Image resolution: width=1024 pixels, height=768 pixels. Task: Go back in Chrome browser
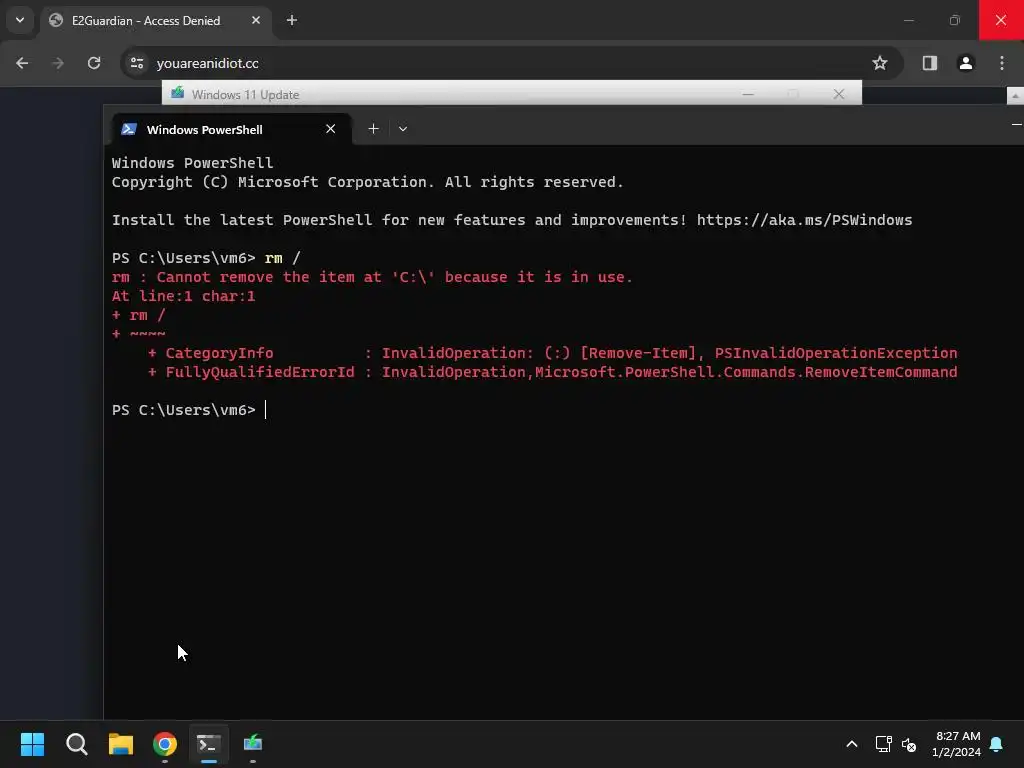coord(22,63)
